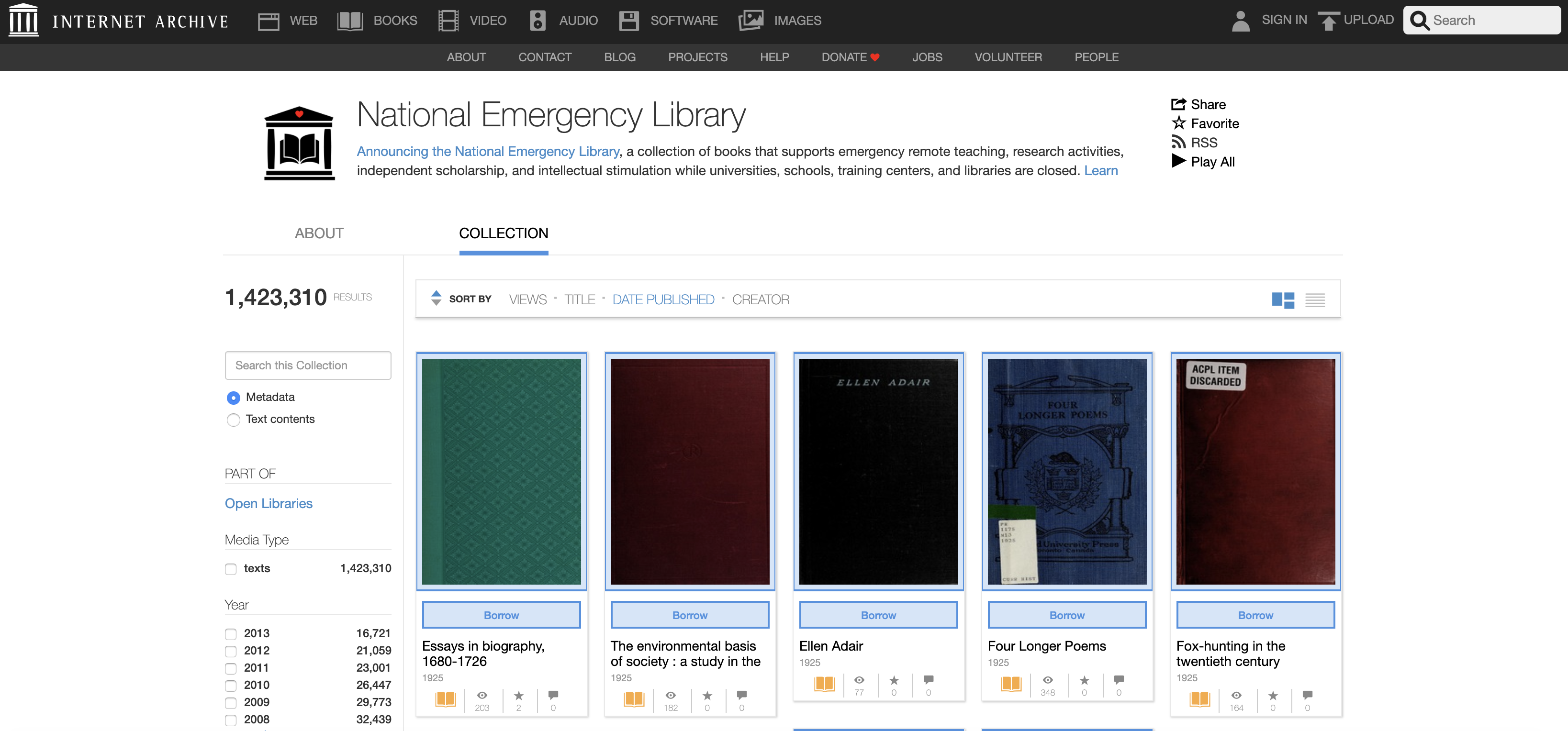Open the Audio section icon
Image resolution: width=1568 pixels, height=731 pixels.
537,20
